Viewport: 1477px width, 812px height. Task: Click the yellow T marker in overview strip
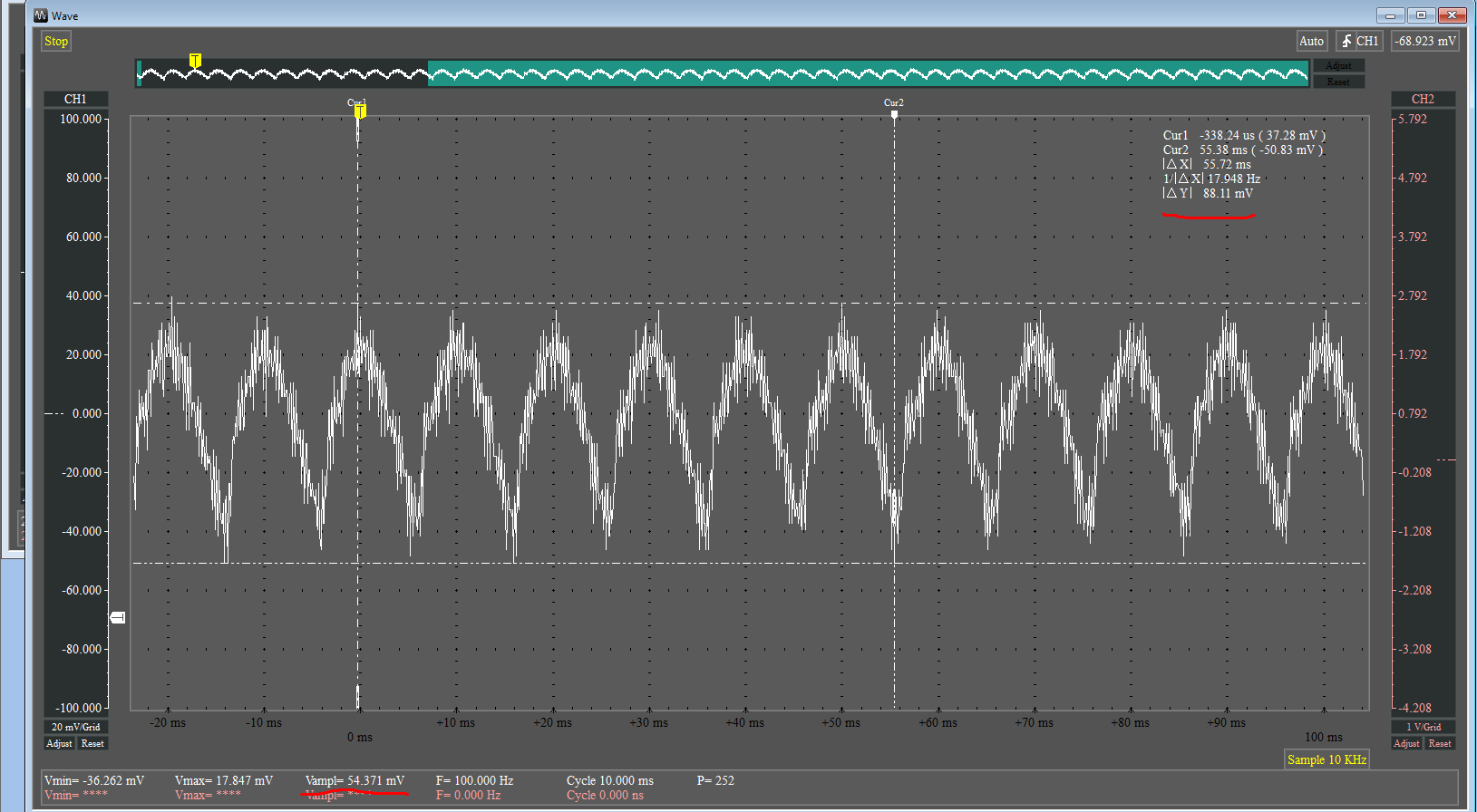pyautogui.click(x=195, y=61)
